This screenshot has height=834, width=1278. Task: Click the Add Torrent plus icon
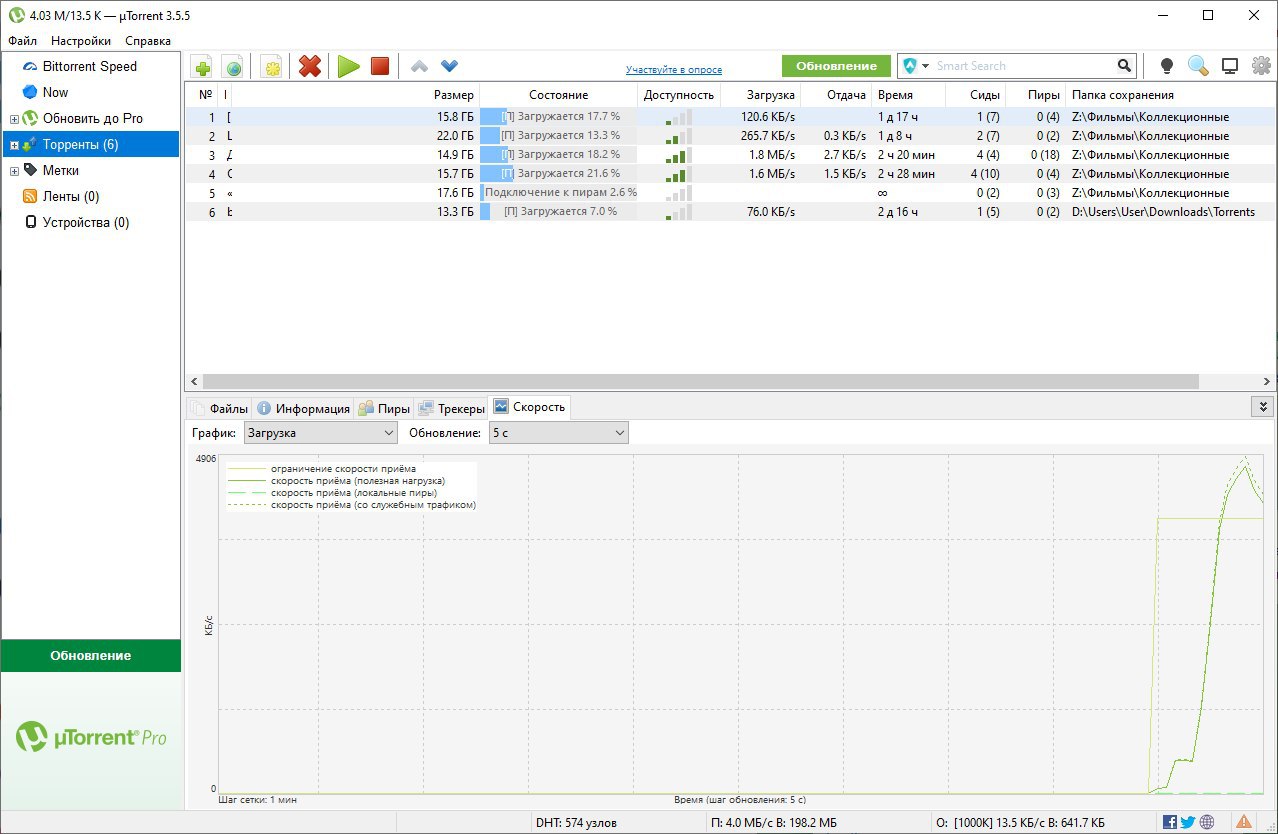203,67
